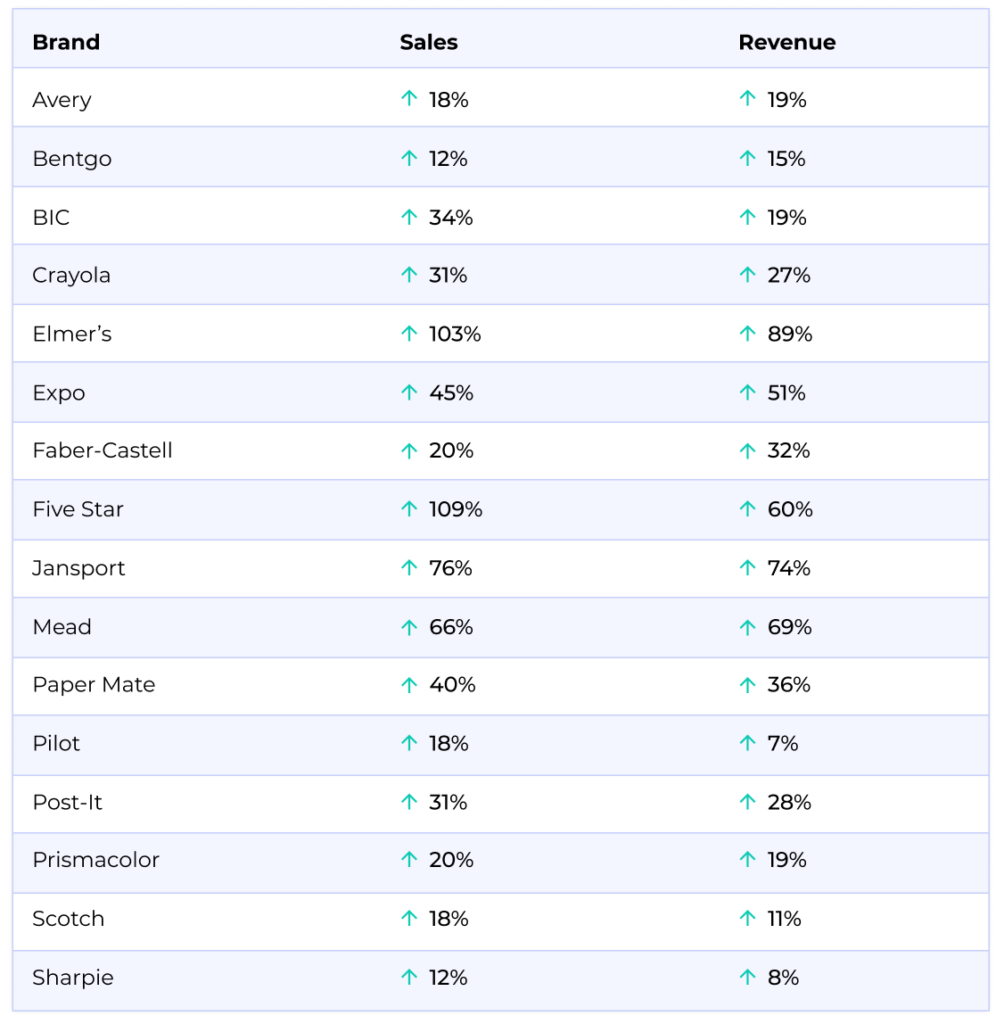Click the Faber-Castell brand name

(x=103, y=451)
